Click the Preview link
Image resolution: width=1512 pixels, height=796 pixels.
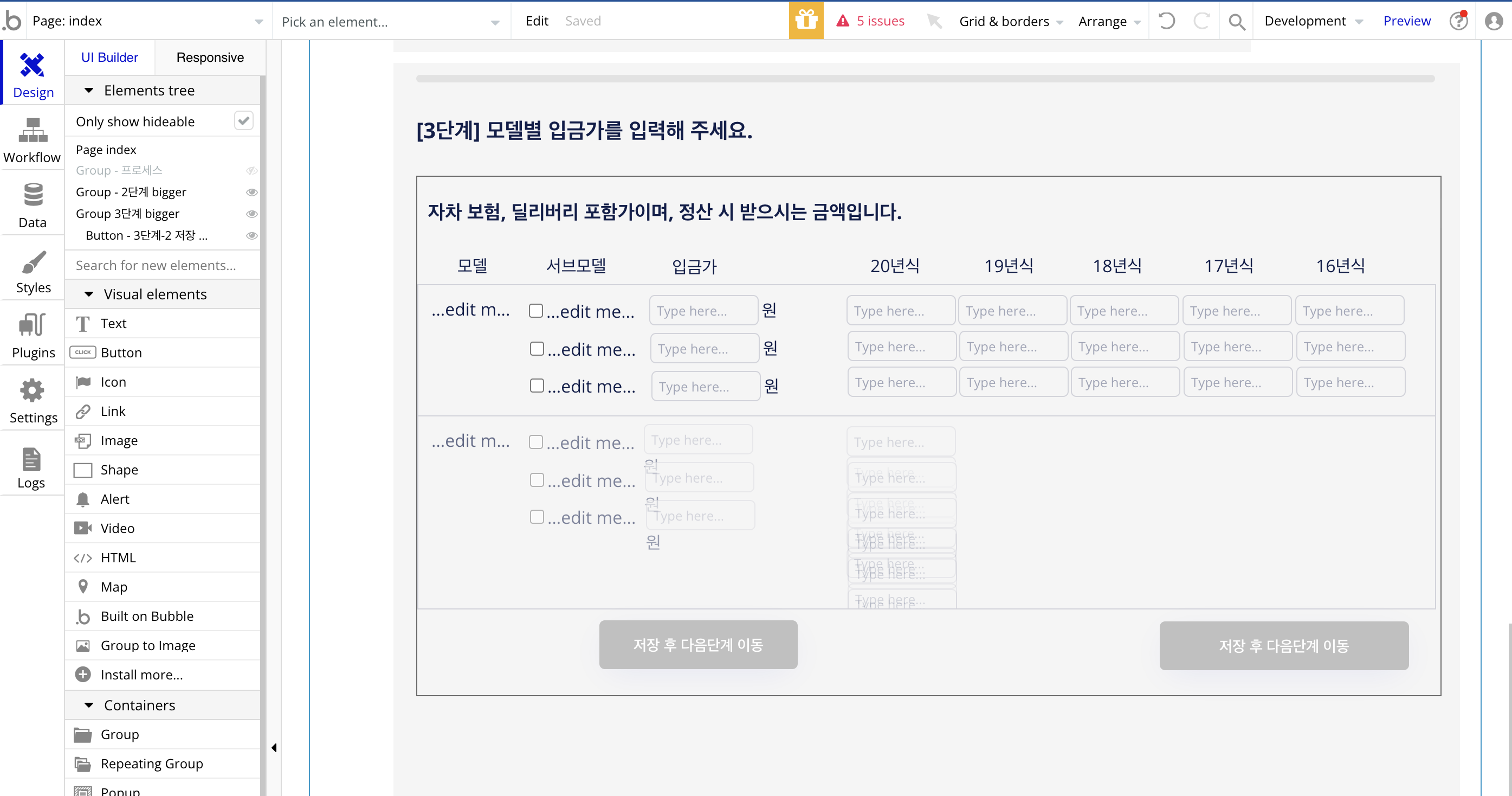[1406, 21]
